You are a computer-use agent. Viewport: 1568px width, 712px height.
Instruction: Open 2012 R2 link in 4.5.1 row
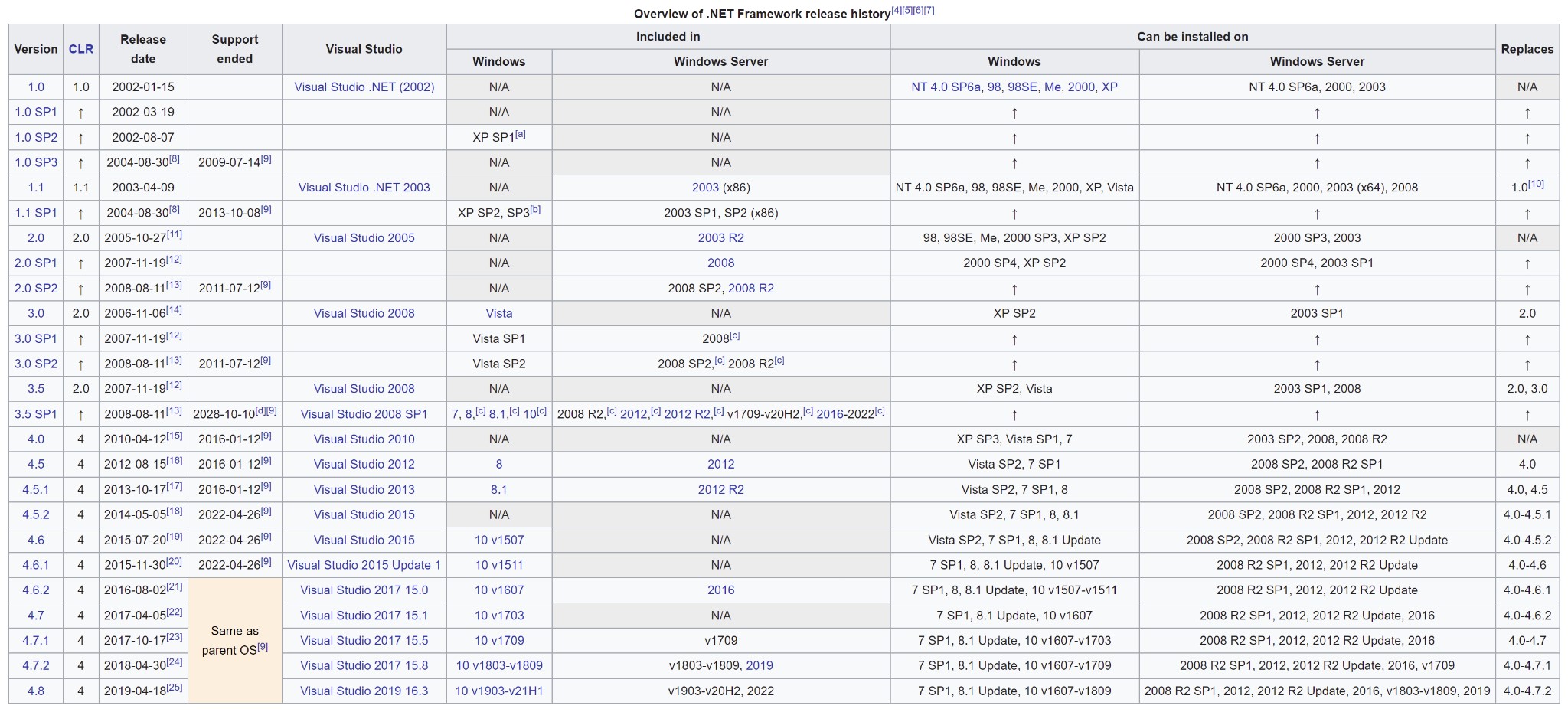[x=721, y=489]
